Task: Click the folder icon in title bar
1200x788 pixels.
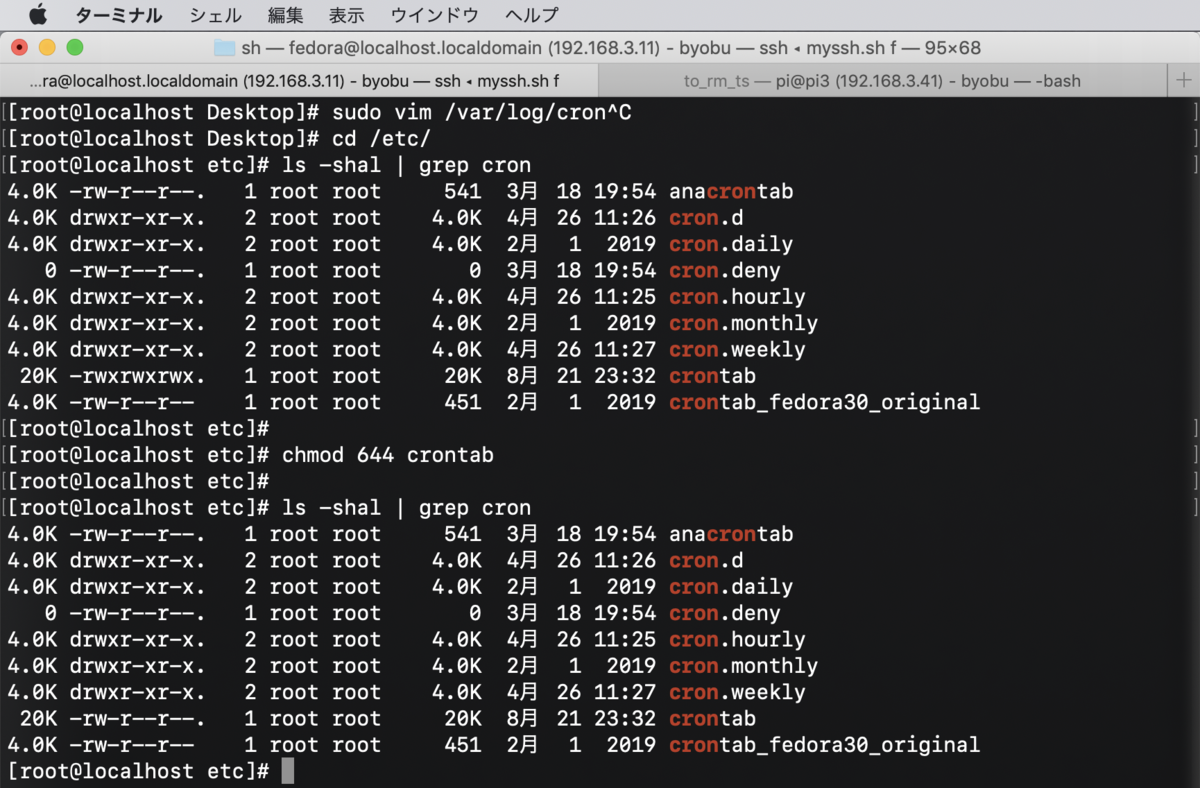Action: [224, 47]
